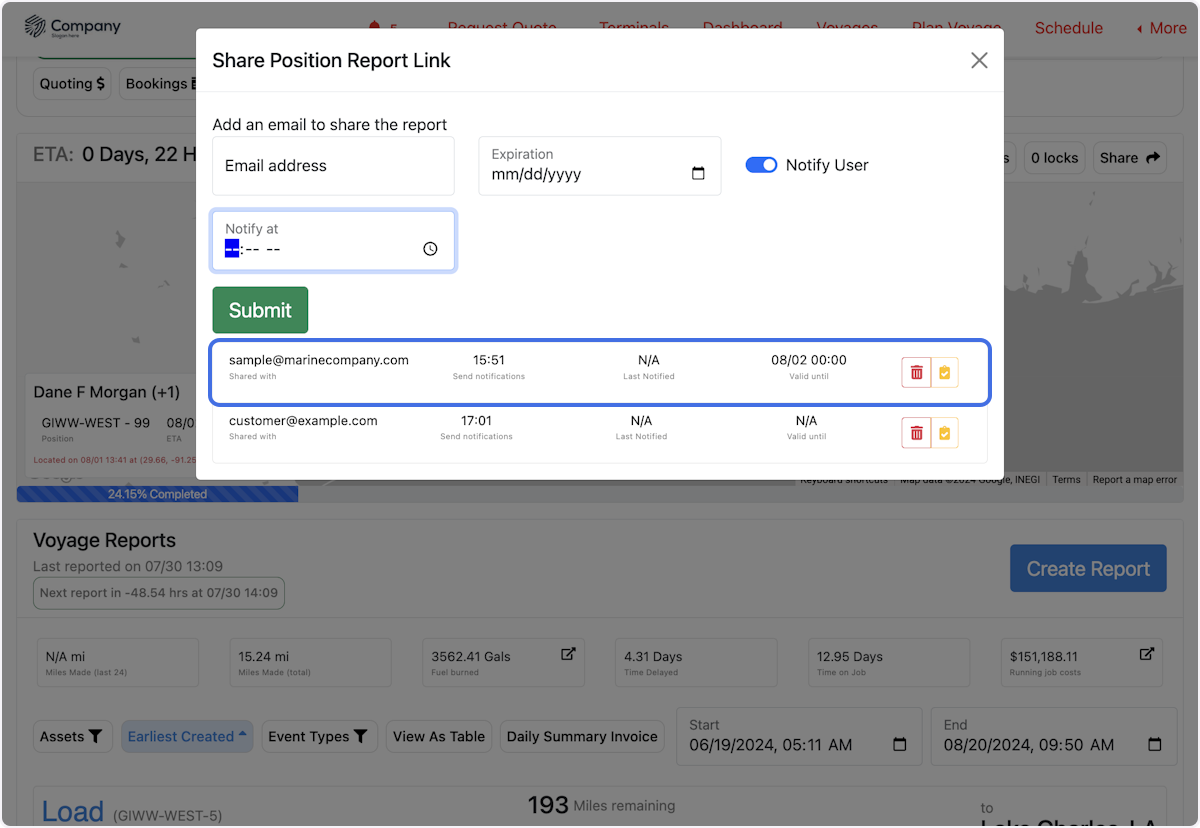This screenshot has height=828, width=1200.
Task: Open the external link on Running job costs
Action: pyautogui.click(x=1145, y=653)
